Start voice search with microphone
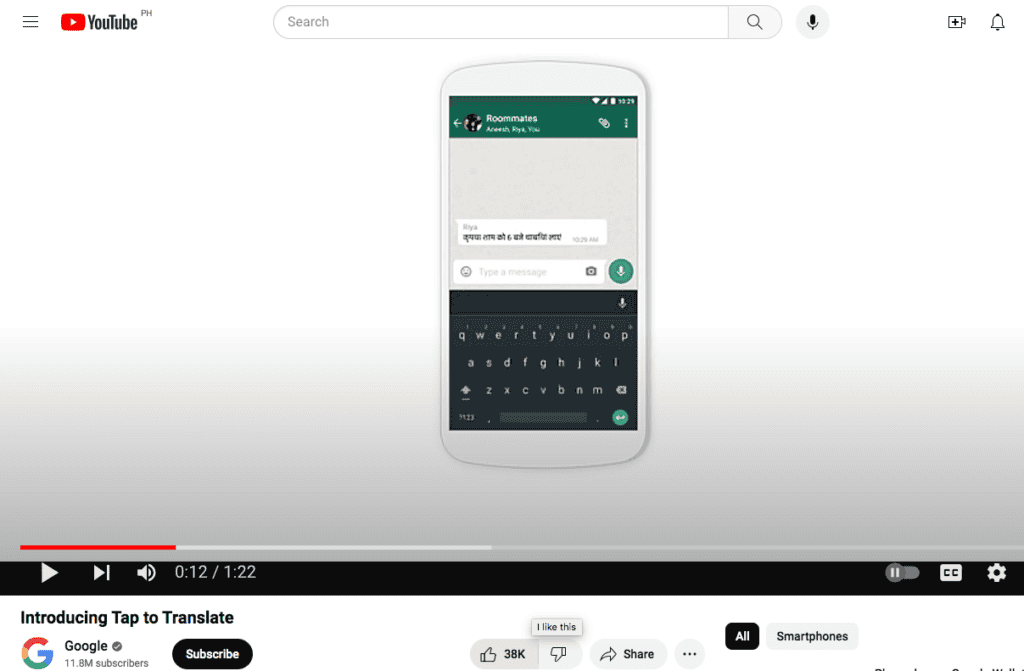The height and width of the screenshot is (671, 1024). tap(812, 22)
